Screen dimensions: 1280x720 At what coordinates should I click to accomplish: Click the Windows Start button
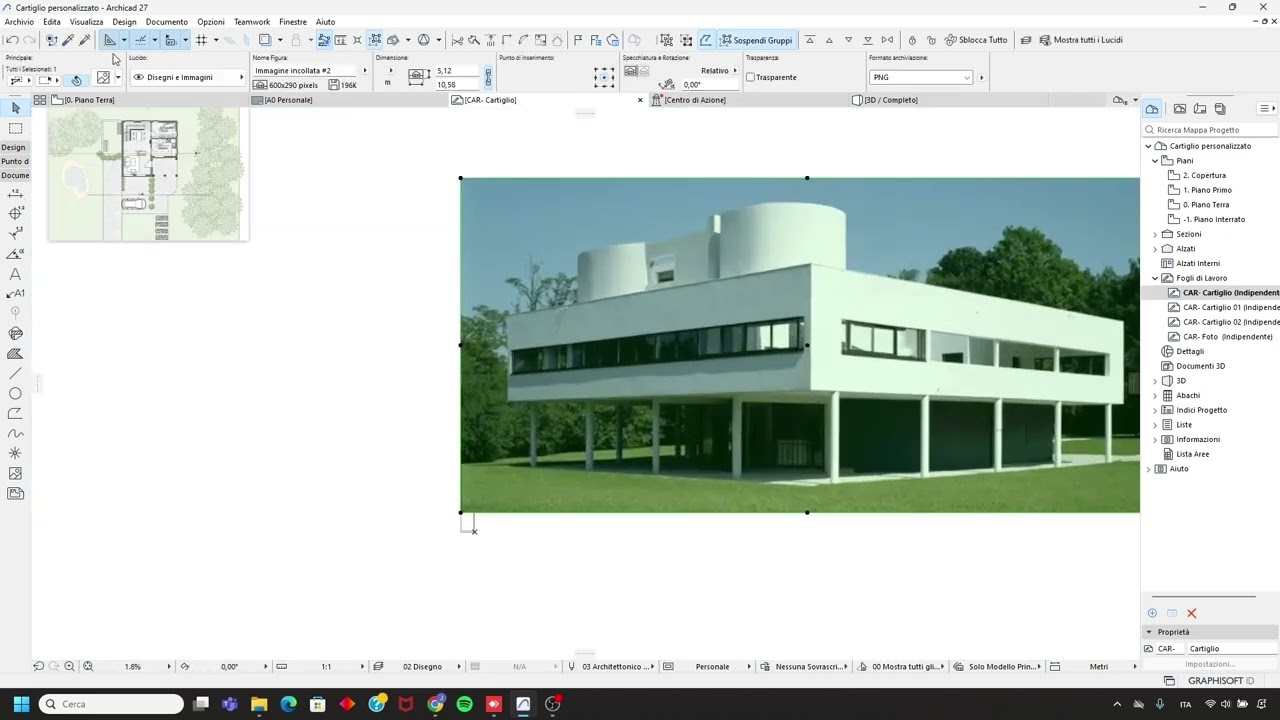pos(21,704)
